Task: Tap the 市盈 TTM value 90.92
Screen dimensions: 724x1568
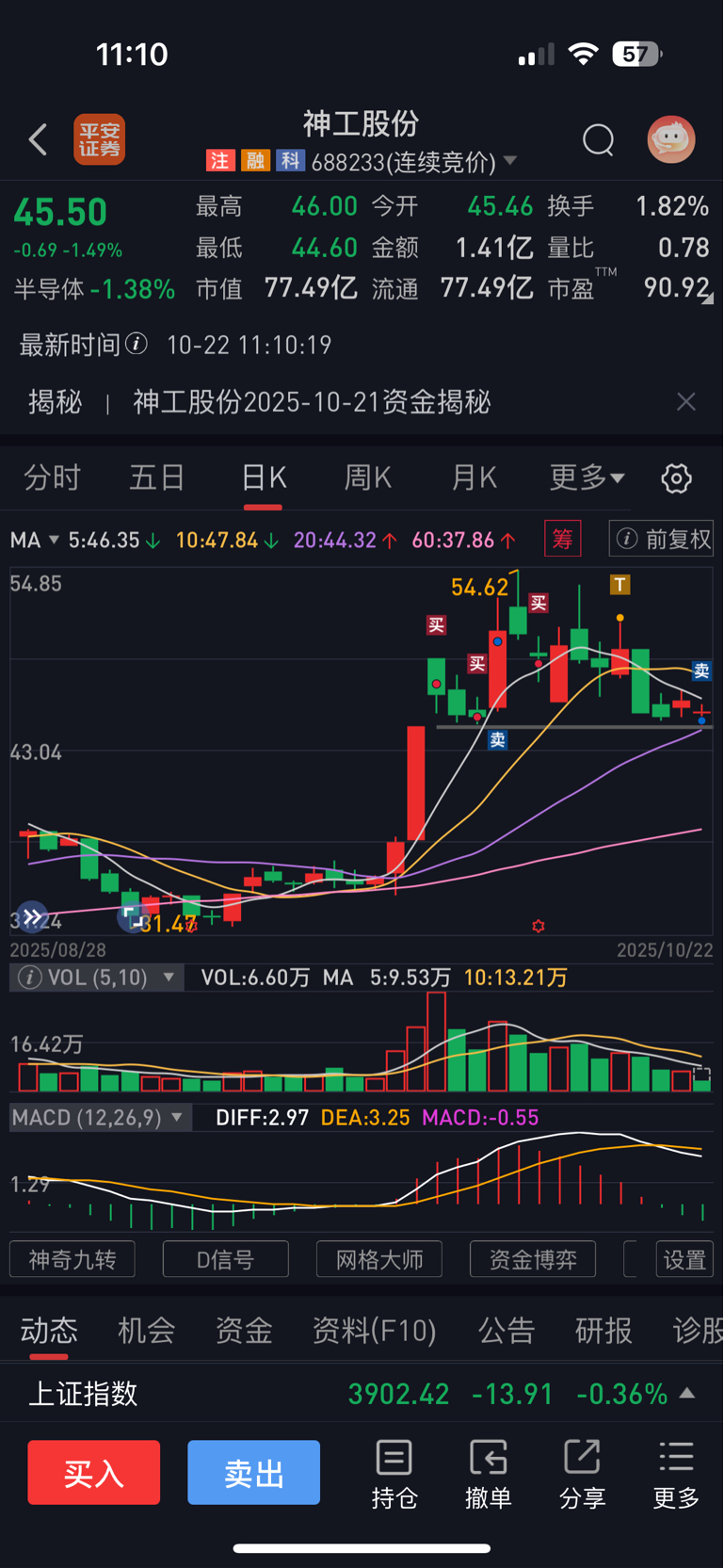Action: tap(676, 287)
